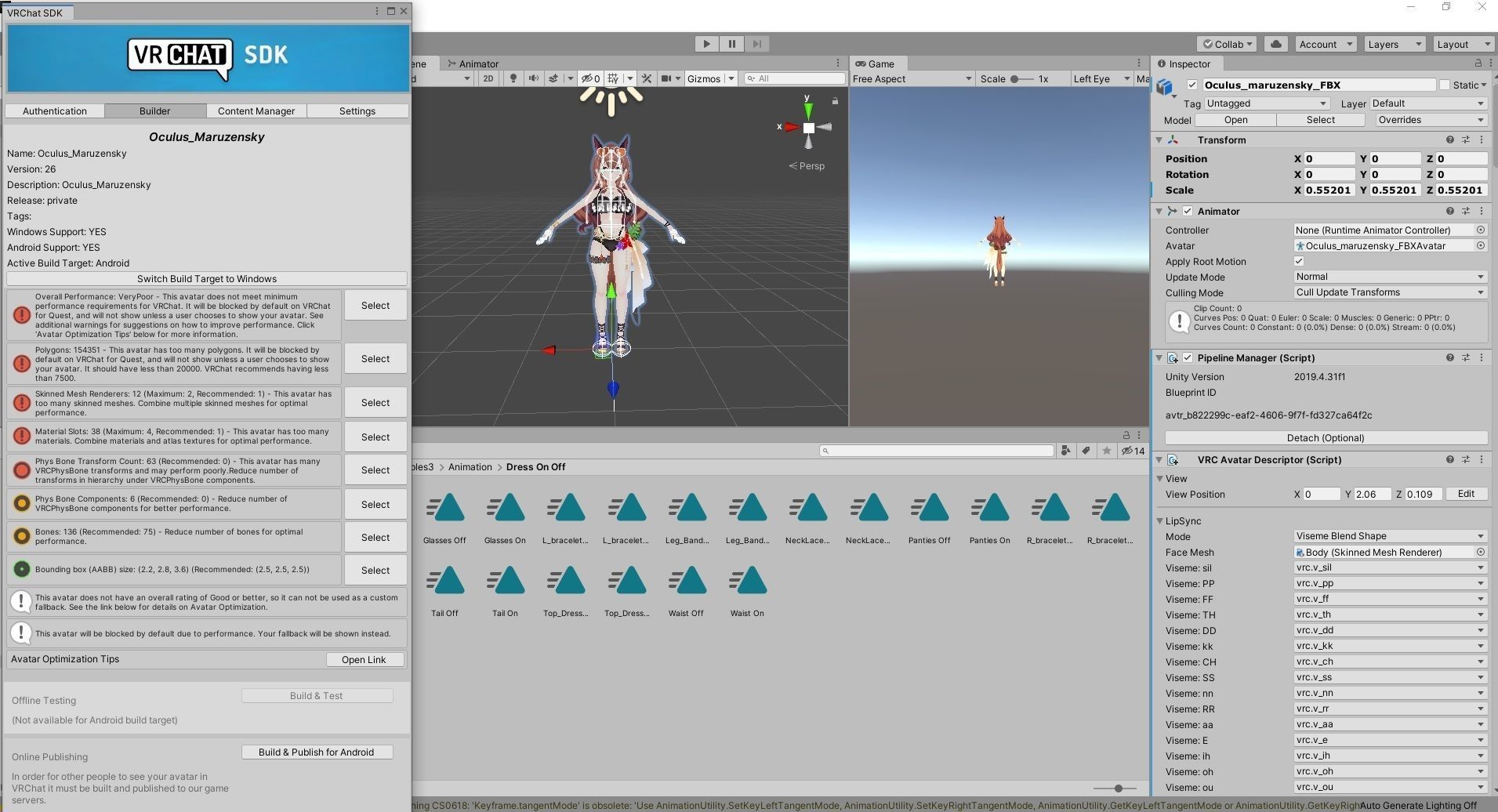Open the Transform component help icon
Image resolution: width=1498 pixels, height=812 pixels.
tap(1449, 140)
